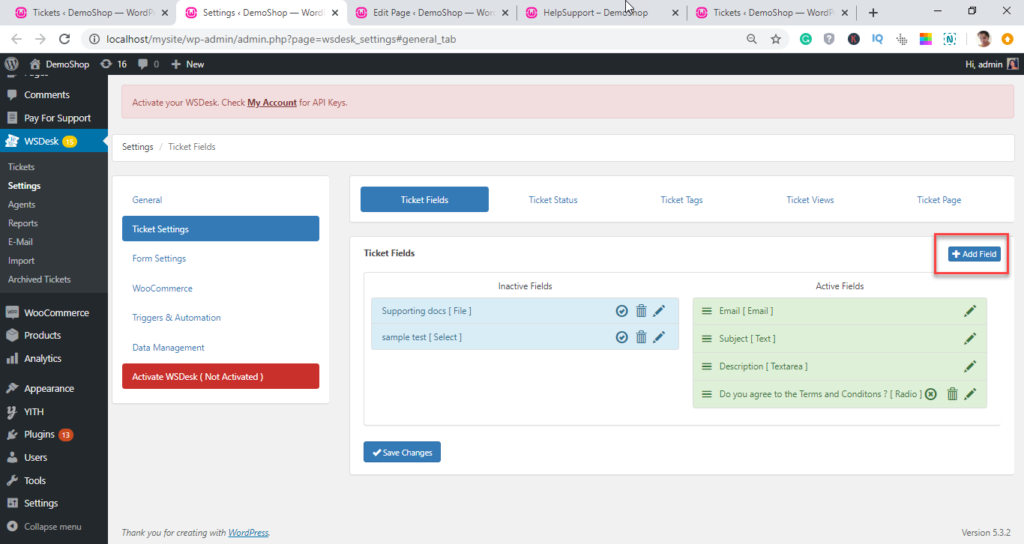Bookmark this page with the star
The width and height of the screenshot is (1024, 544).
pos(776,39)
